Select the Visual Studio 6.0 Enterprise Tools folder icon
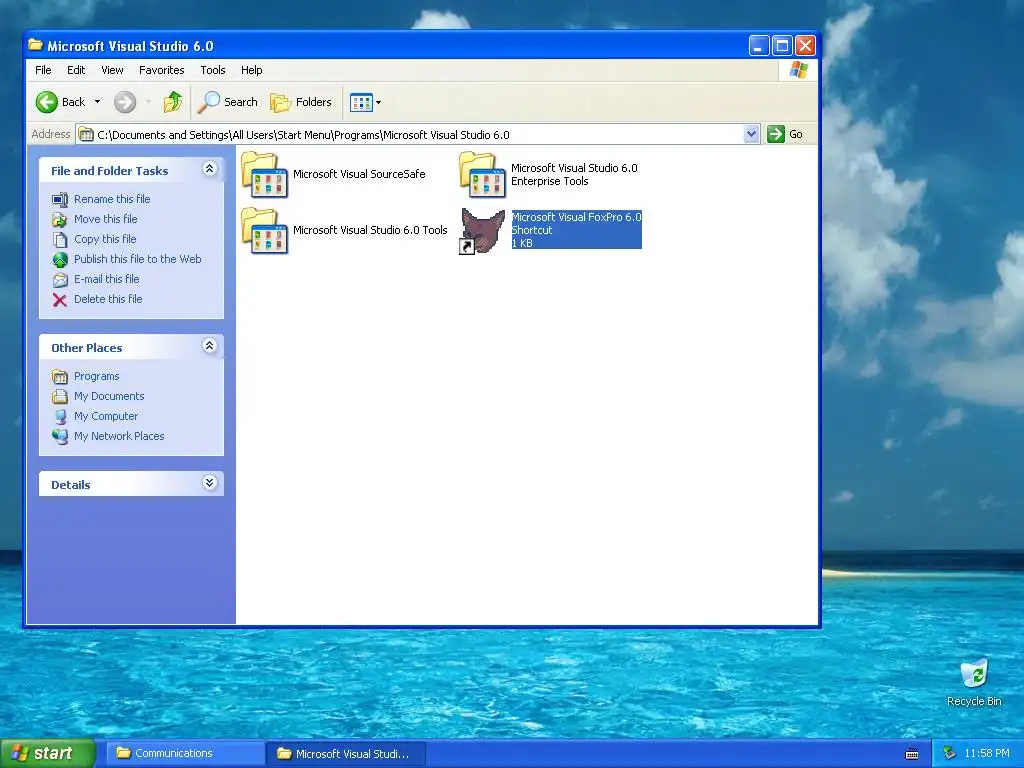1024x768 pixels. click(483, 174)
